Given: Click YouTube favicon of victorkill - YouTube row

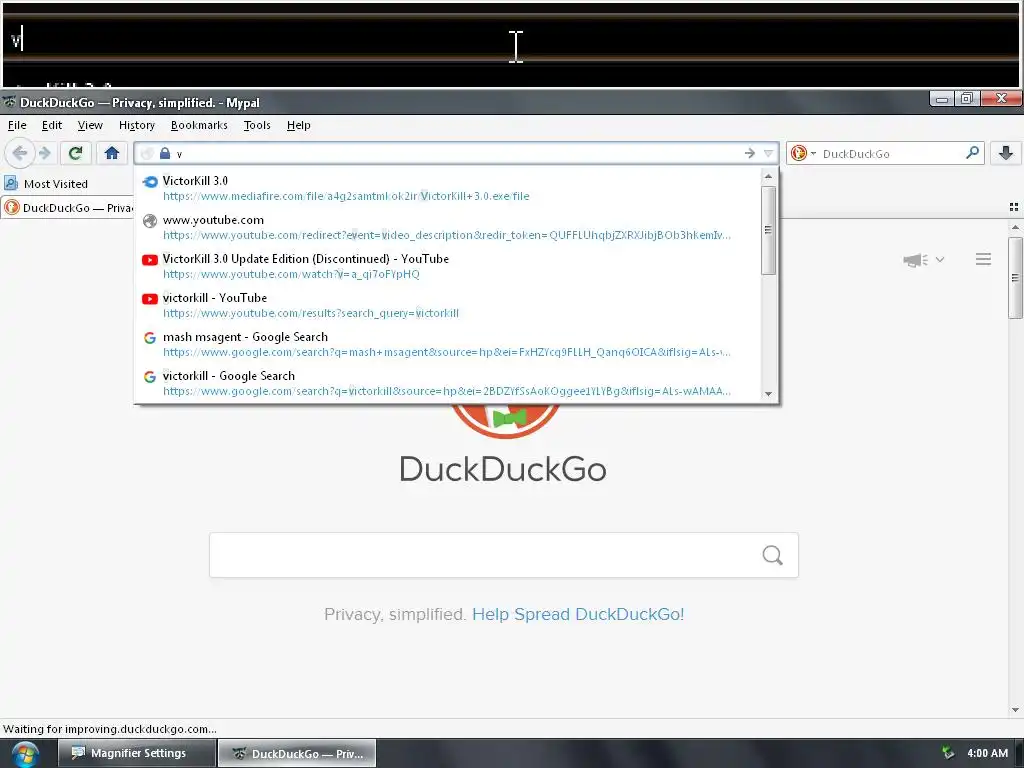Looking at the screenshot, I should (x=150, y=299).
